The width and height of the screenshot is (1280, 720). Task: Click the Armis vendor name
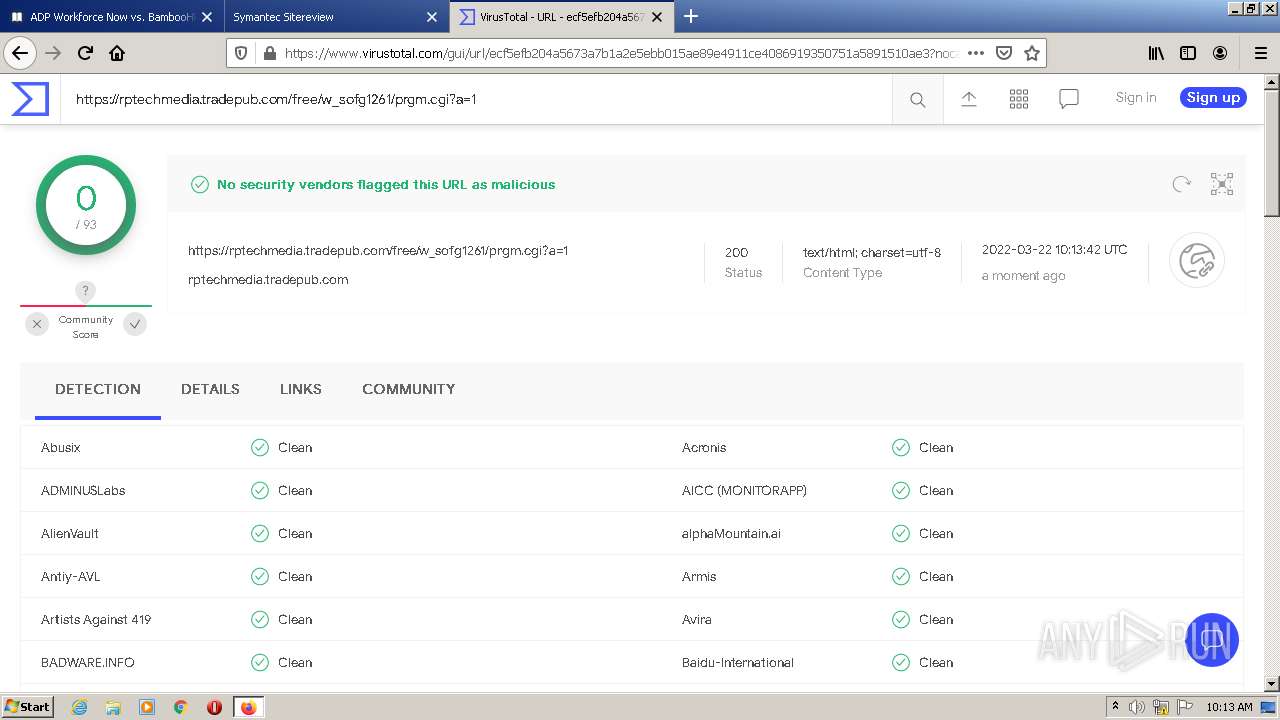pyautogui.click(x=699, y=576)
